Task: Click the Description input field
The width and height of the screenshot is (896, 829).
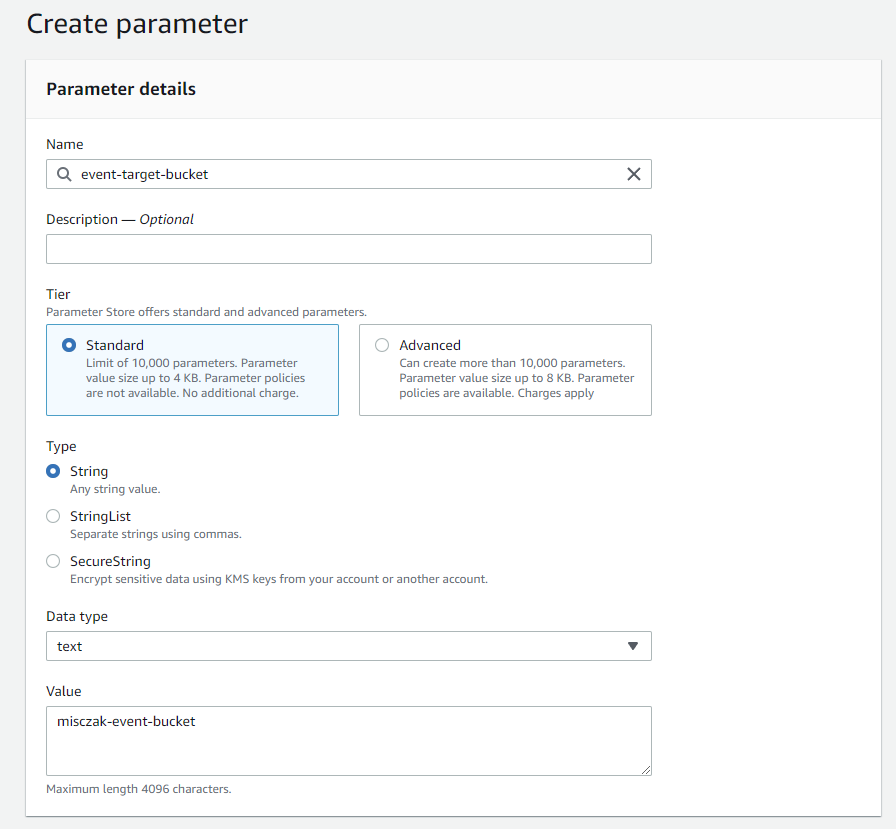Action: pos(348,248)
